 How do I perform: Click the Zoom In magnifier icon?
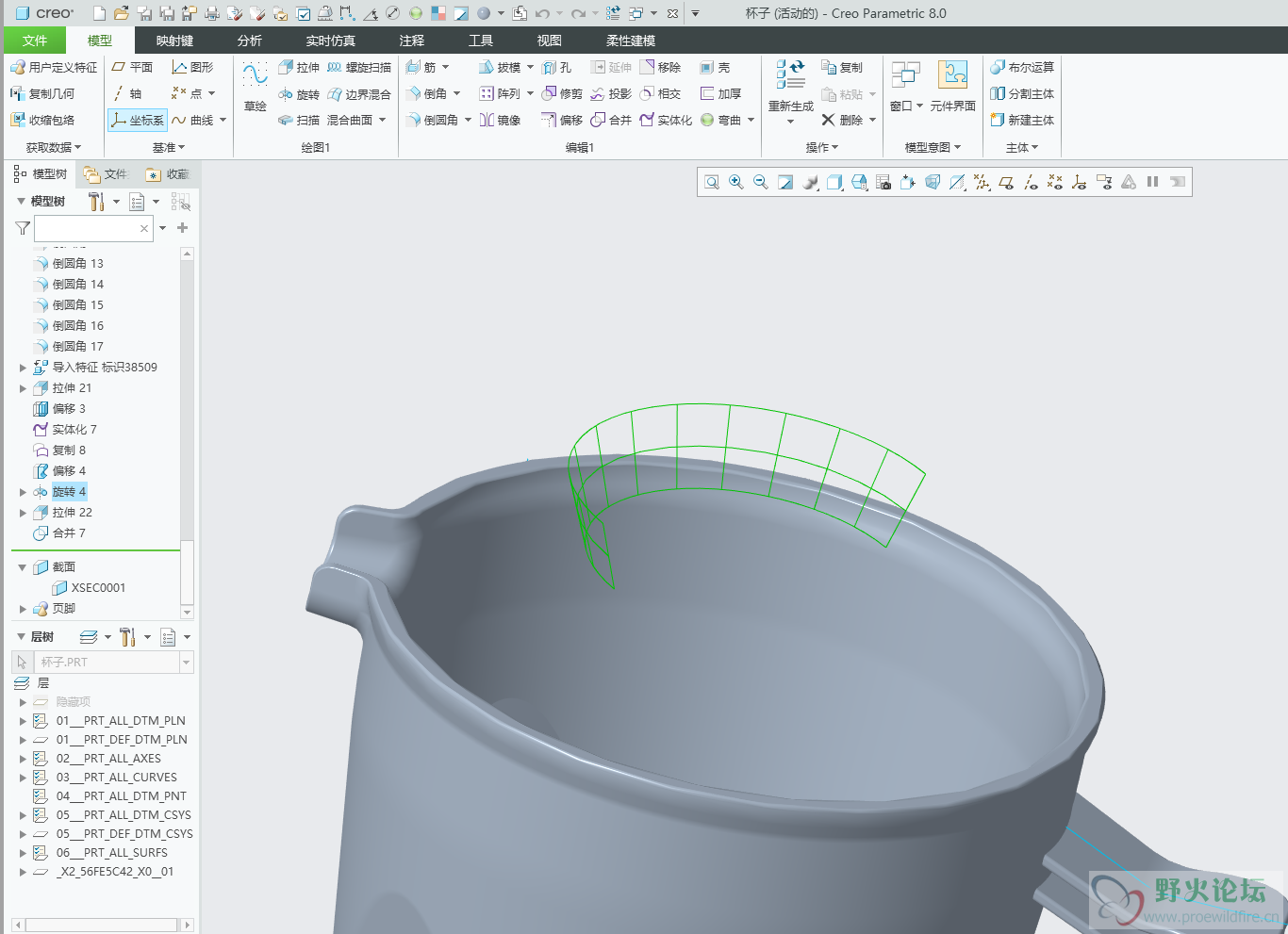tap(736, 182)
